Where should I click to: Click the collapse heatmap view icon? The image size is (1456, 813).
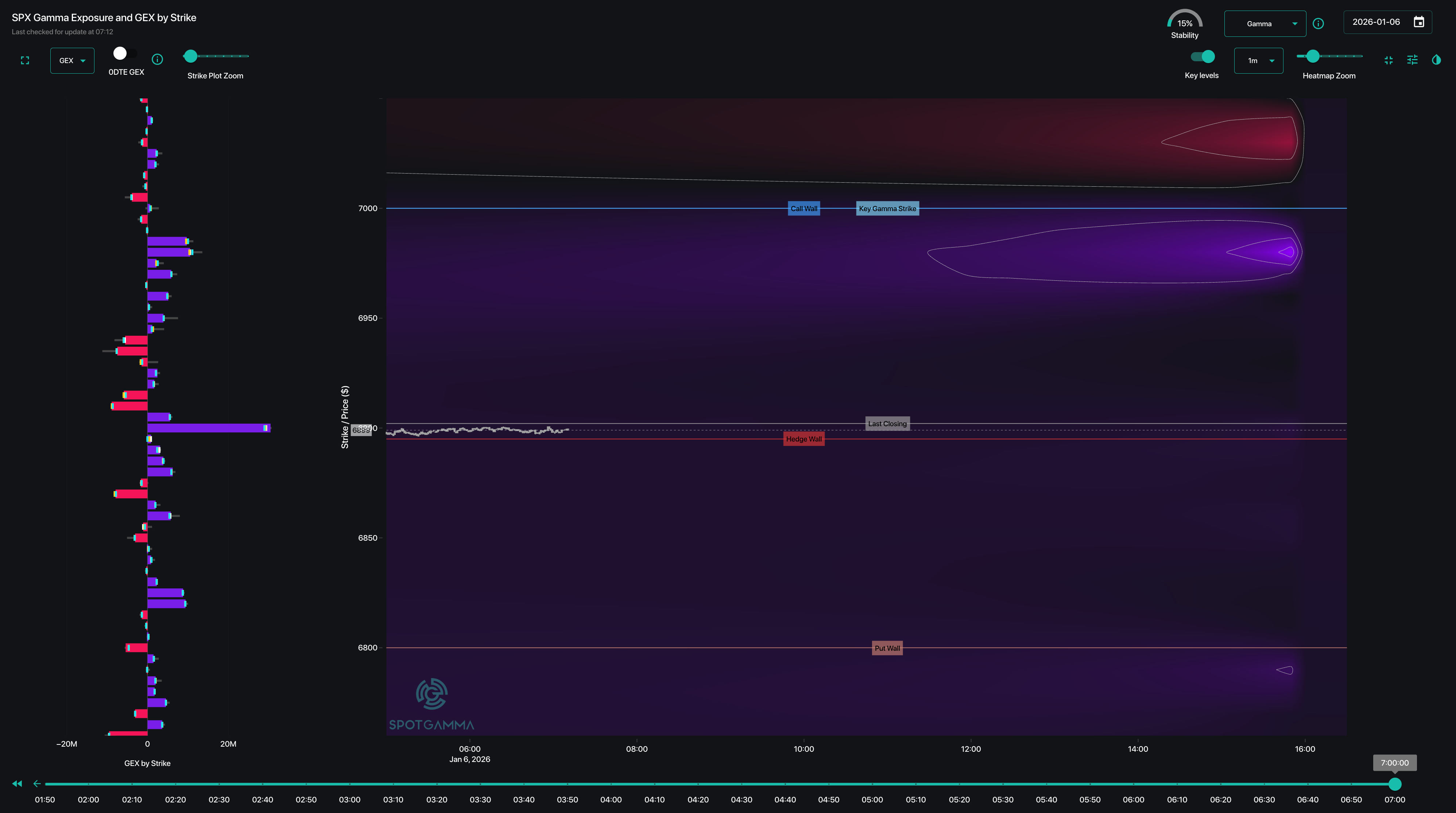click(1389, 61)
